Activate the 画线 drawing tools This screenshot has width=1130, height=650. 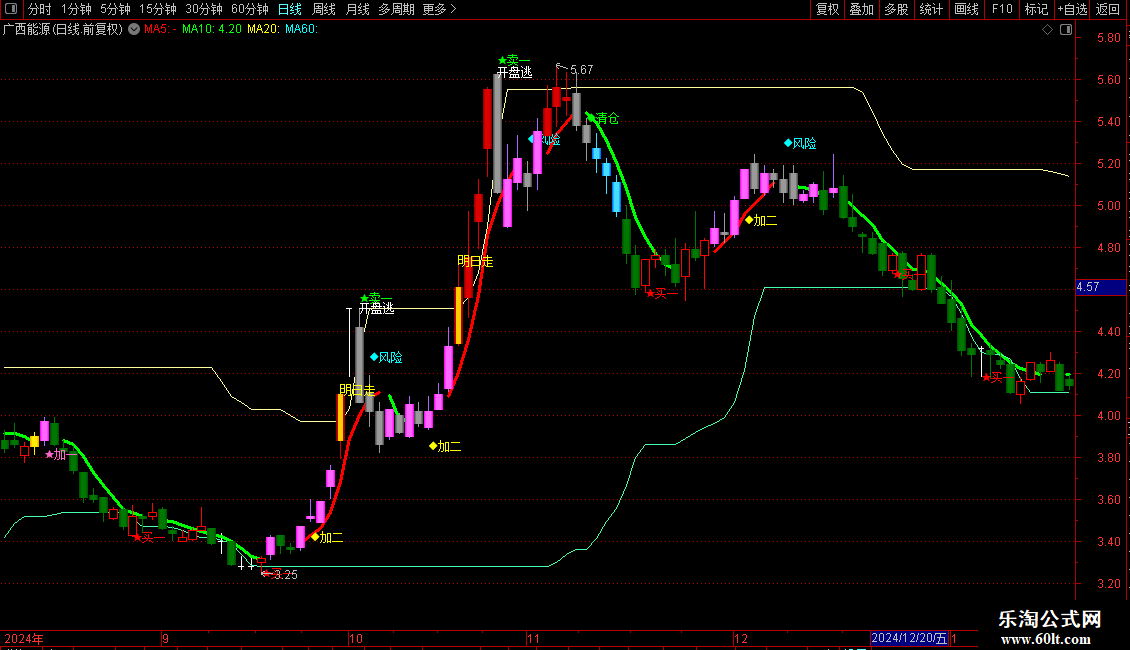(966, 9)
